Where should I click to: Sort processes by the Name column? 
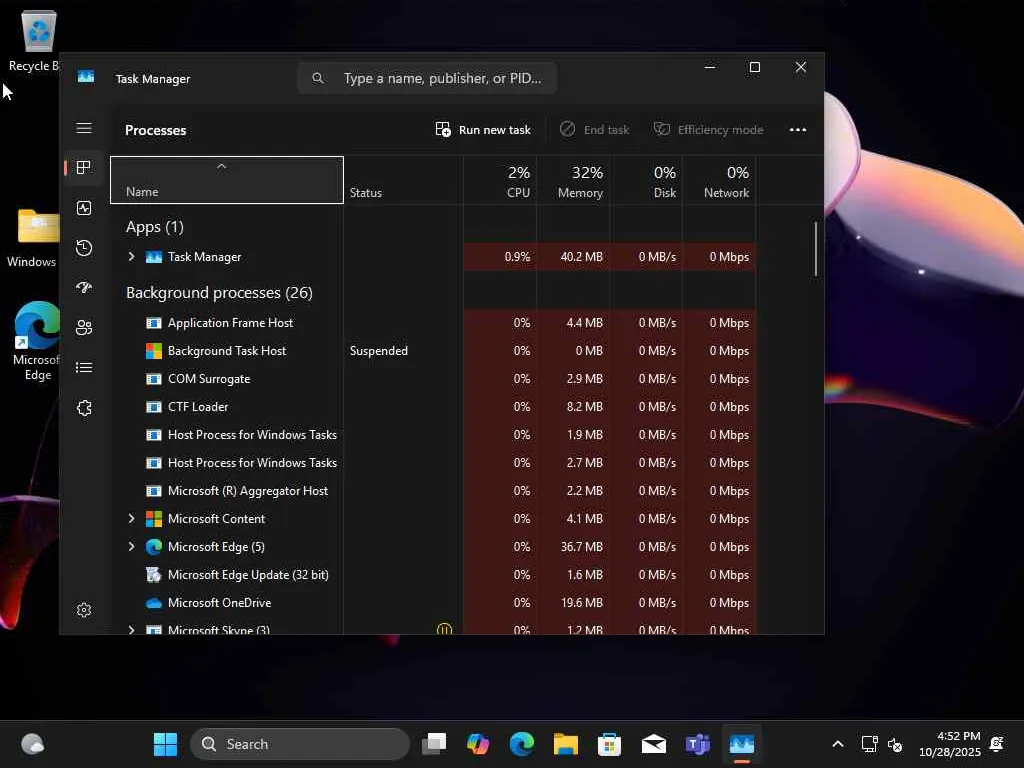coord(227,180)
